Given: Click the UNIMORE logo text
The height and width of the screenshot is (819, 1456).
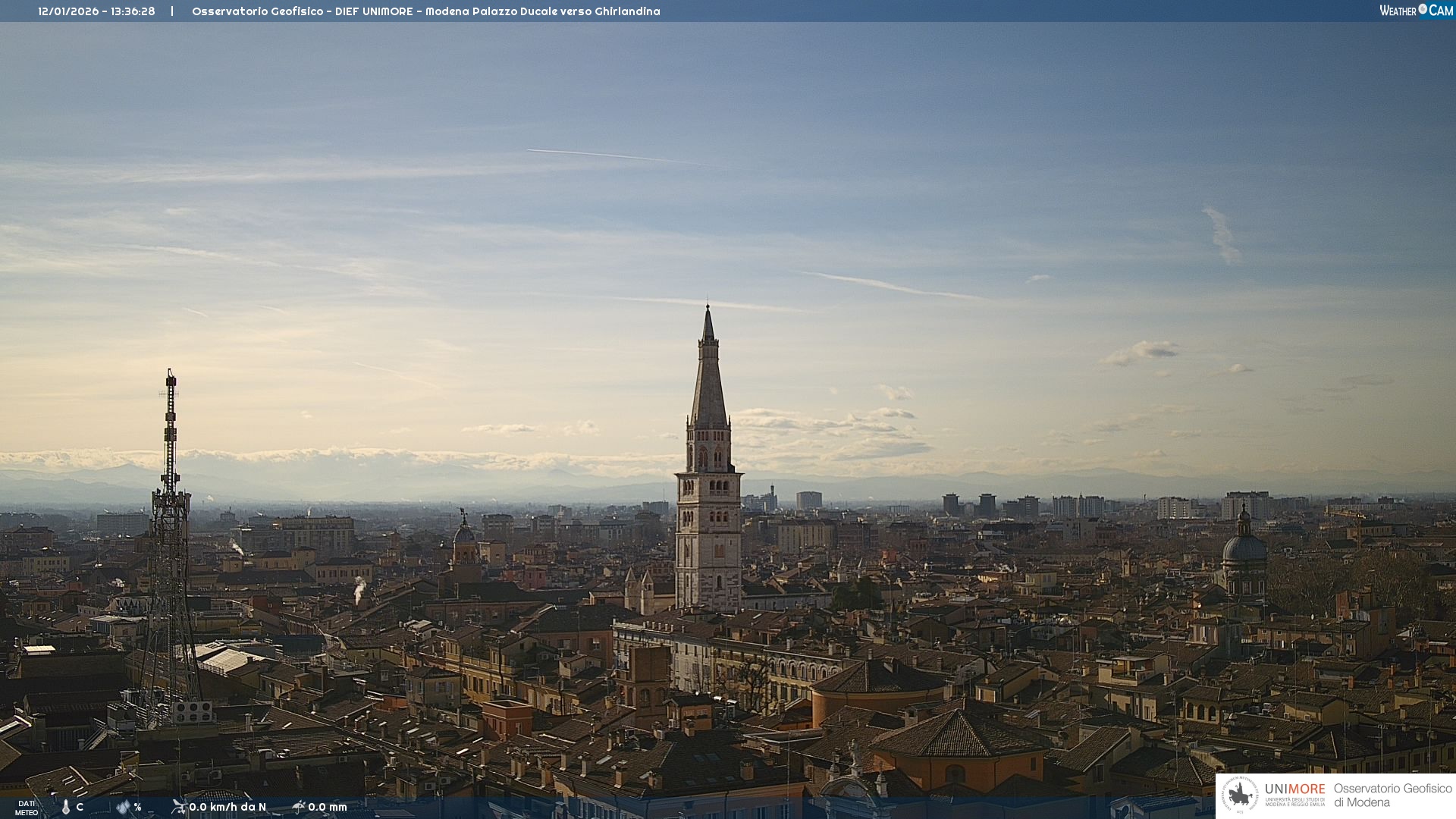Looking at the screenshot, I should click(x=1294, y=789).
